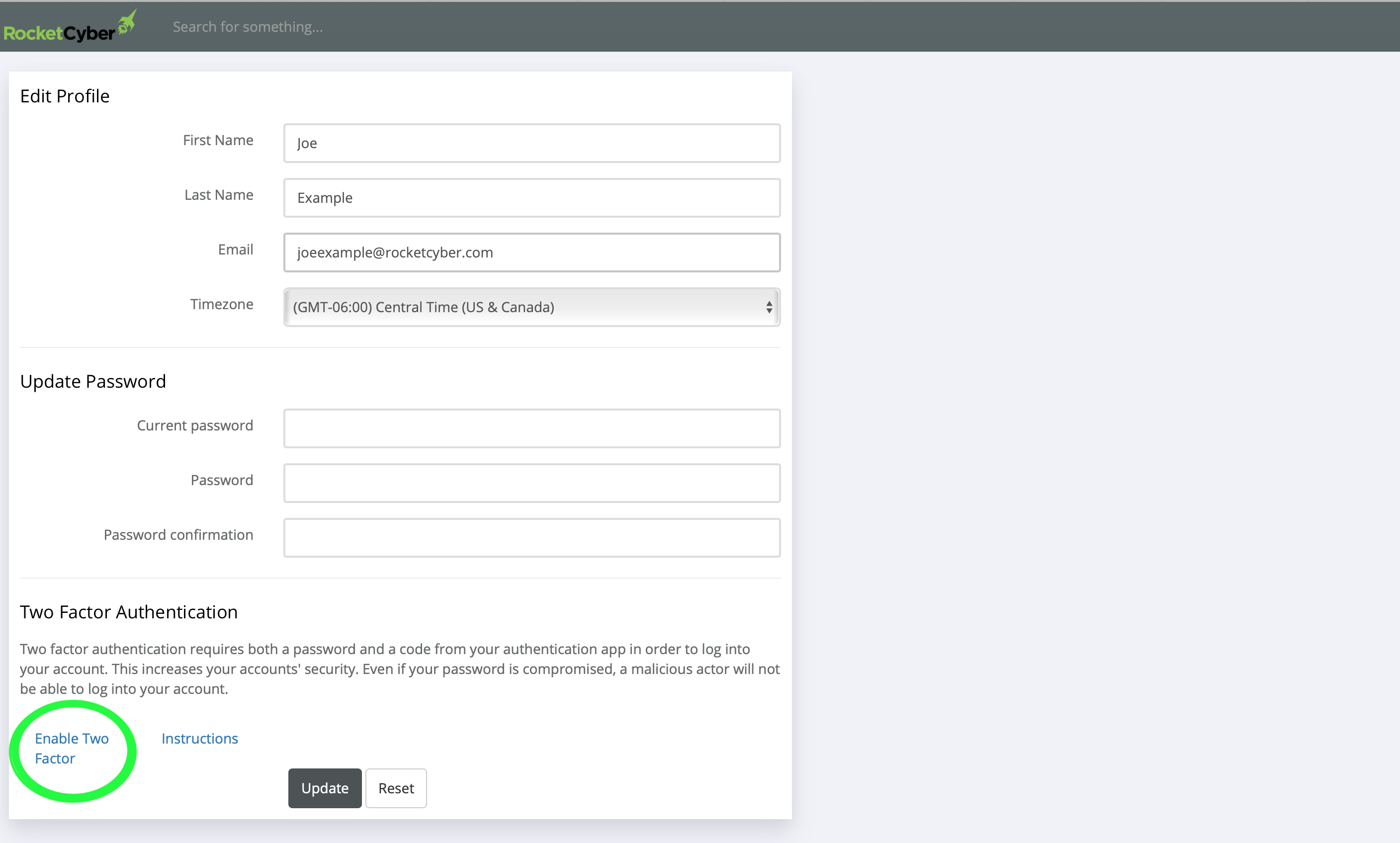1400x843 pixels.
Task: Select the Email address field
Action: (531, 252)
